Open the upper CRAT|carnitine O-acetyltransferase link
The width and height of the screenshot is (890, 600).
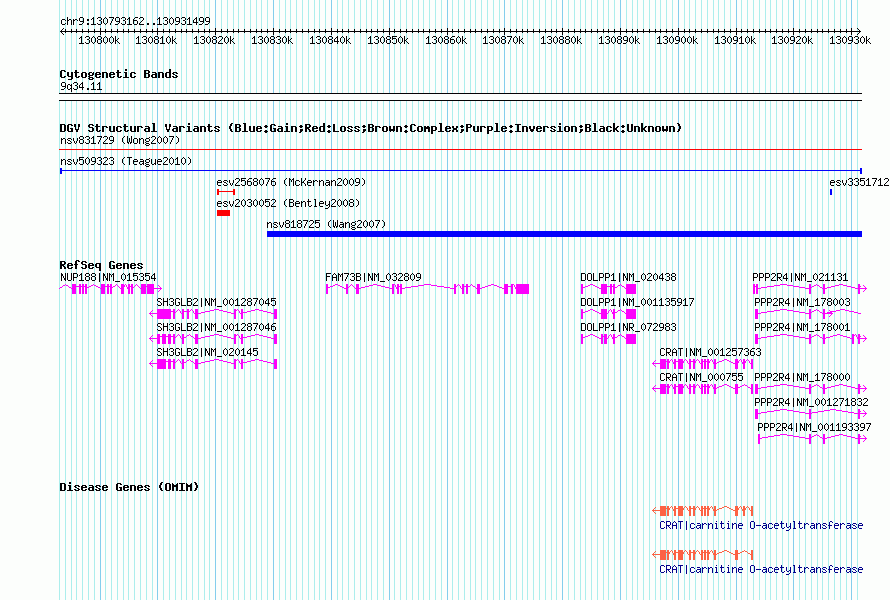(761, 525)
